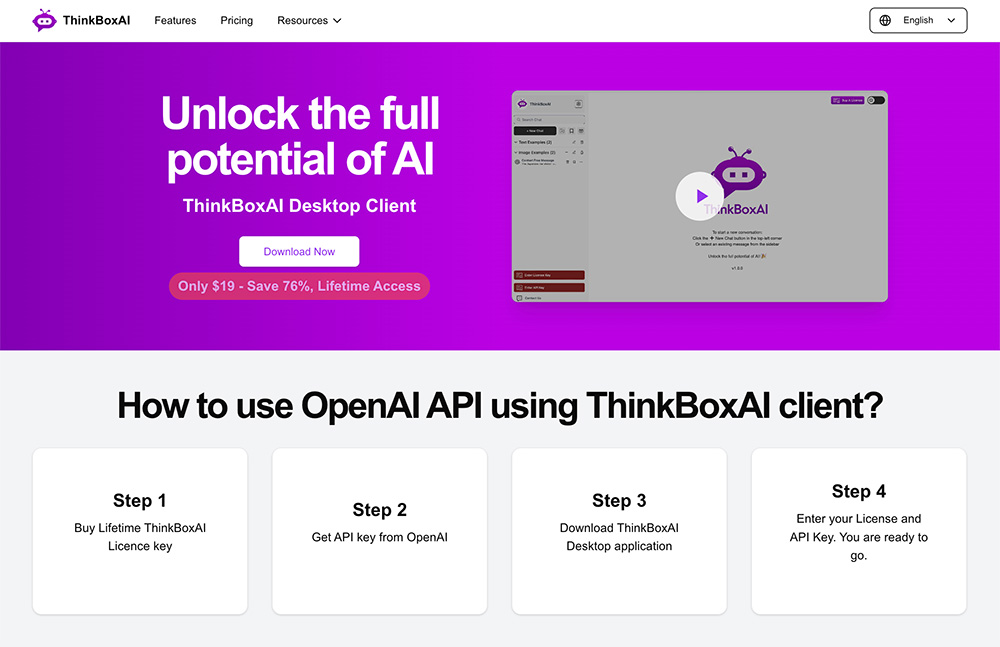
Task: Click the settings icon beside ThinkBoxAI in preview sidebar
Action: 578,103
